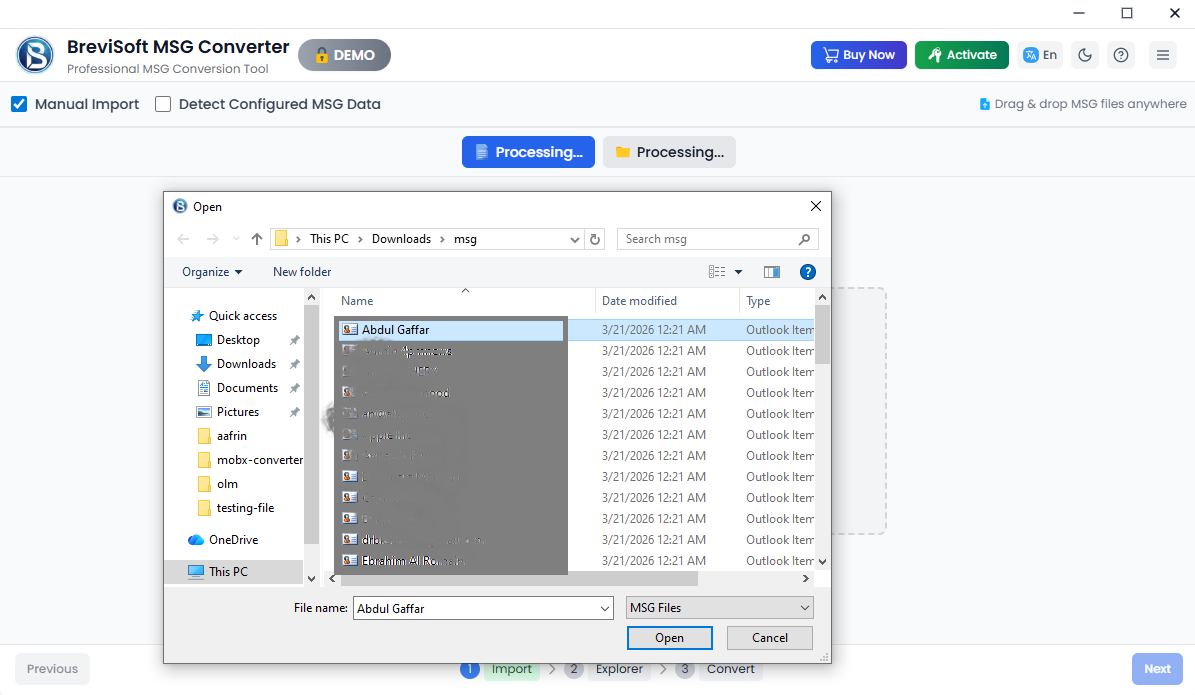Click the Buy Now button

[x=859, y=55]
